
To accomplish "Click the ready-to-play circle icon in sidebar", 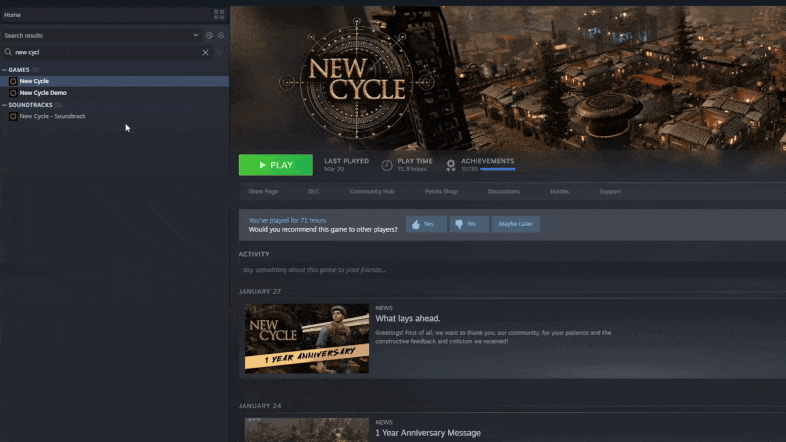I will click(x=221, y=36).
